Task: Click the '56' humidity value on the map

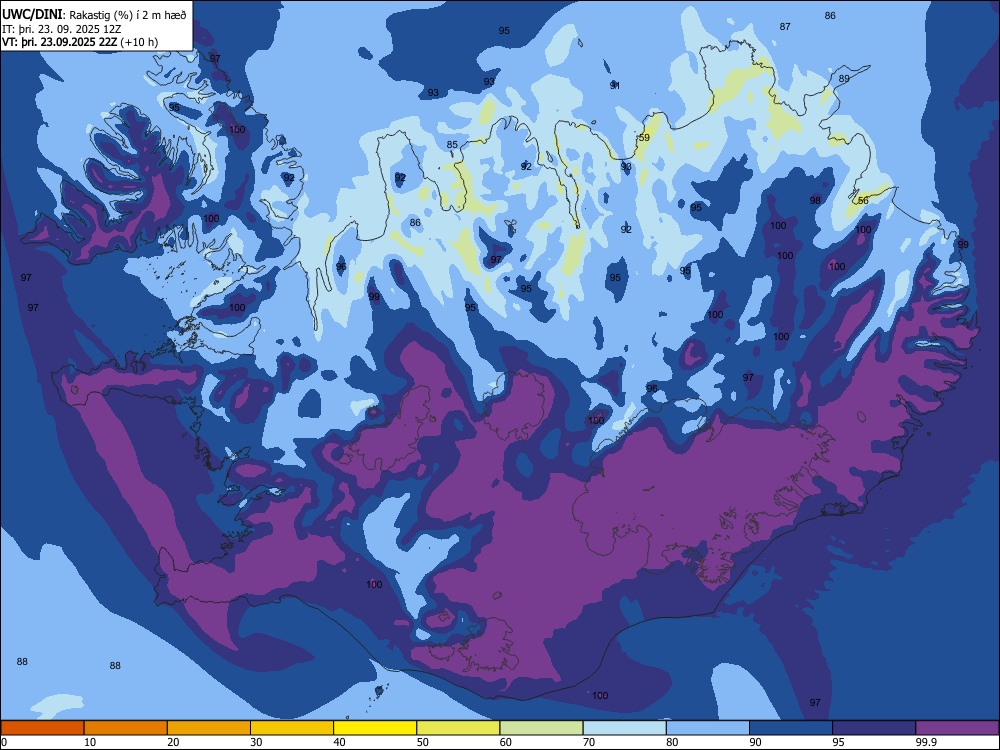Action: [x=863, y=200]
